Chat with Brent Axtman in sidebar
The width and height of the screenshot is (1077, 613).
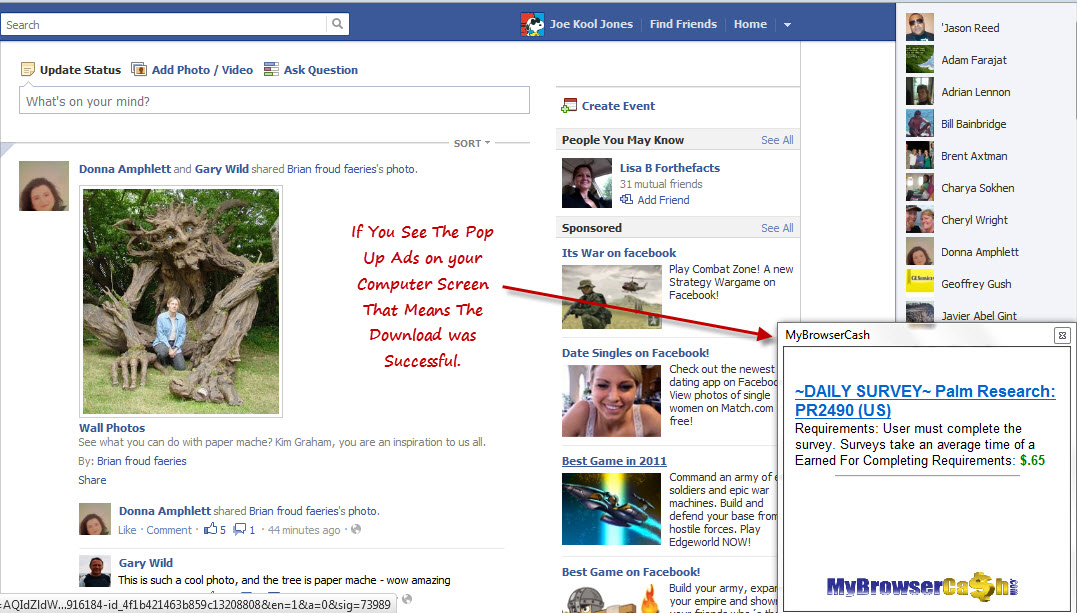click(x=974, y=156)
